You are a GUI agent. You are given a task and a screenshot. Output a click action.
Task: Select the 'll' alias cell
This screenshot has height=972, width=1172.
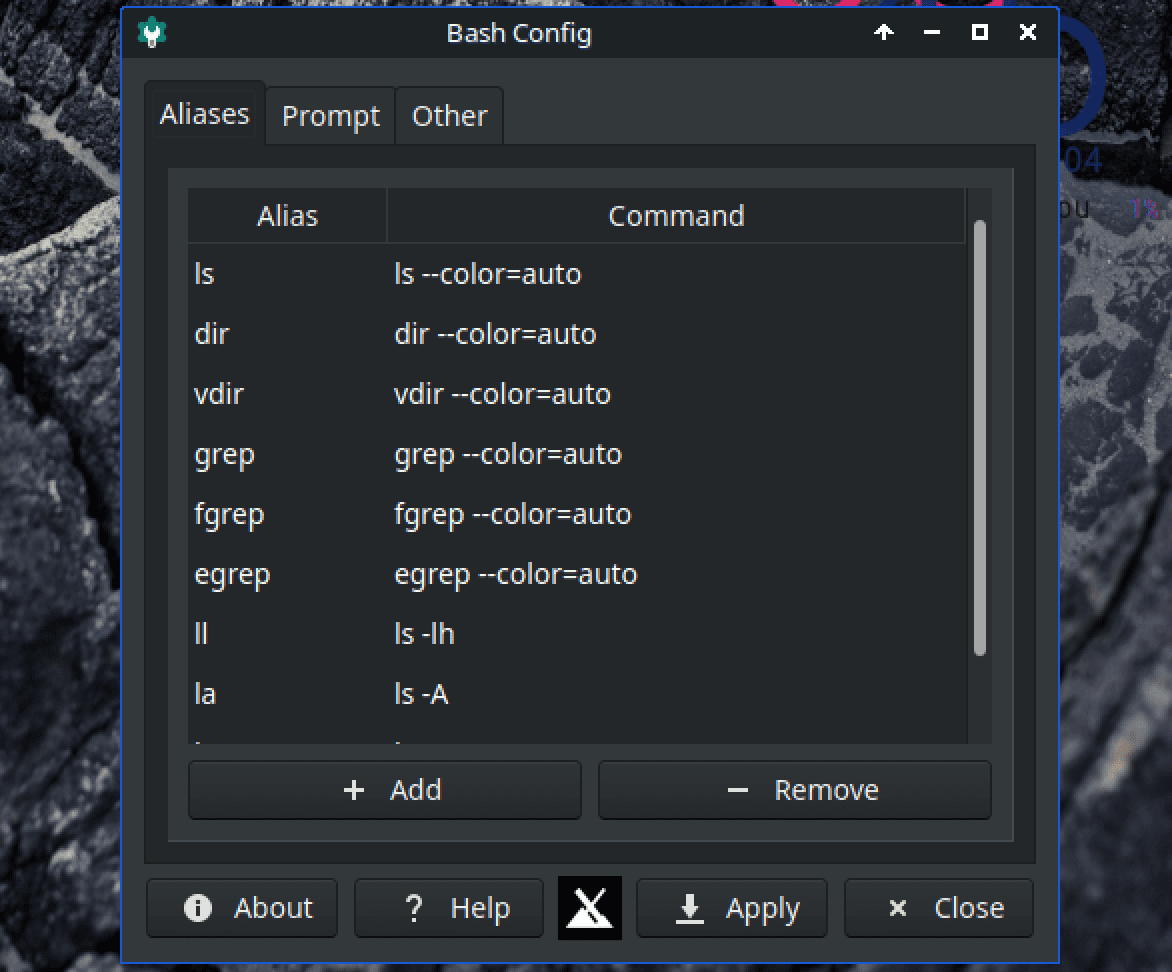tap(287, 634)
